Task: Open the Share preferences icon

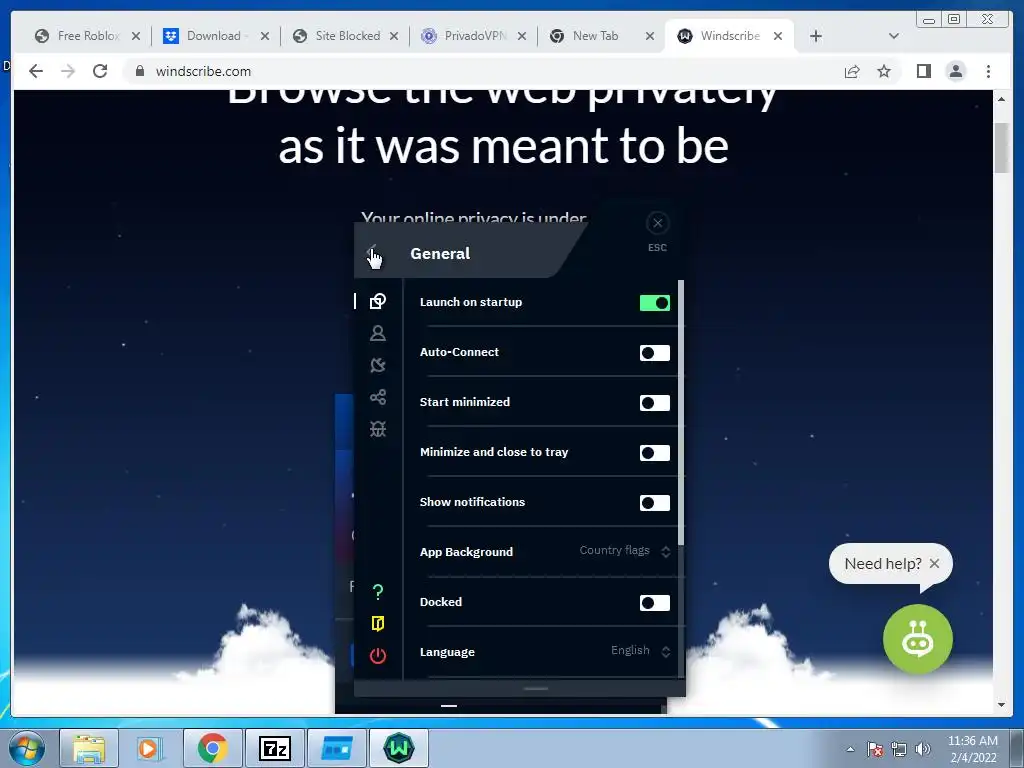Action: coord(377,397)
